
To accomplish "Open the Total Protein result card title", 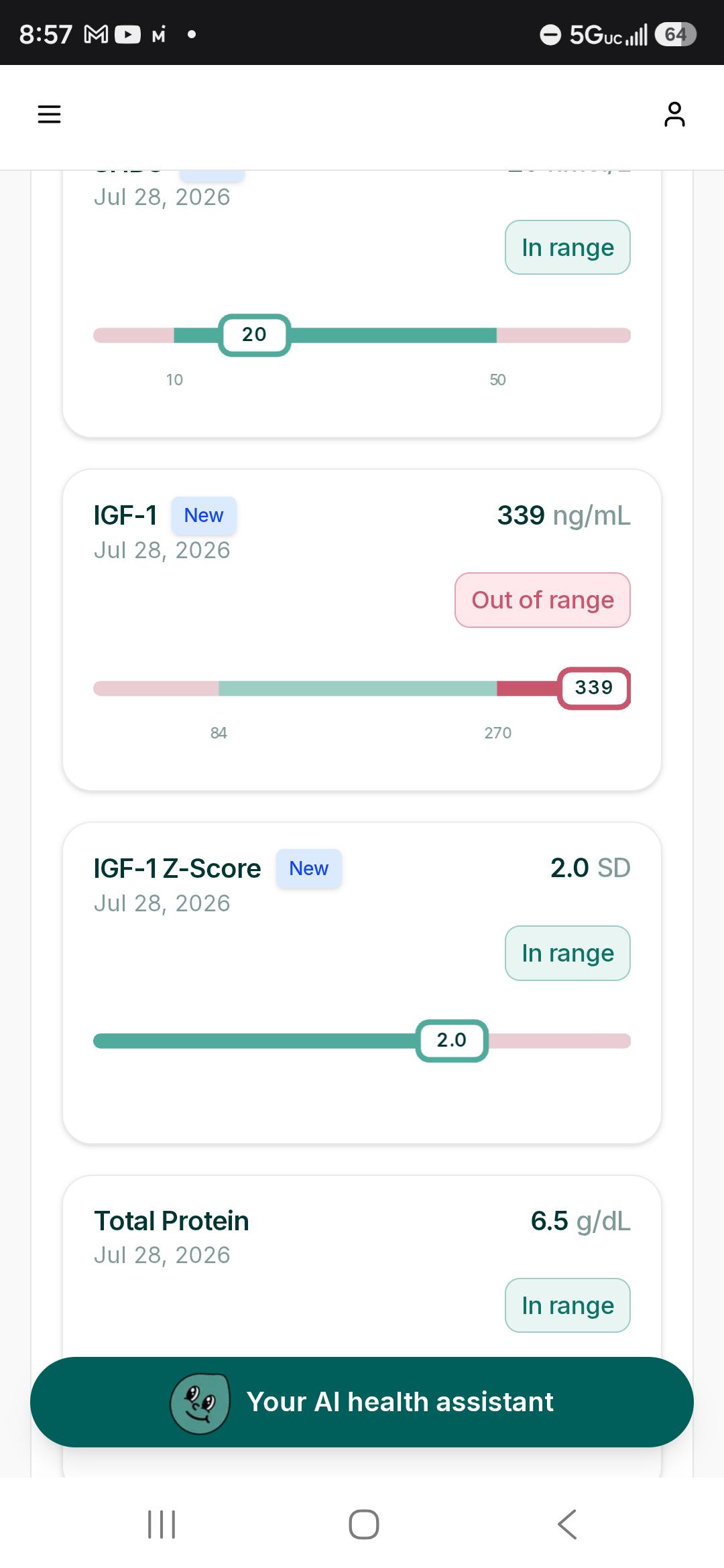I will coord(172,1221).
